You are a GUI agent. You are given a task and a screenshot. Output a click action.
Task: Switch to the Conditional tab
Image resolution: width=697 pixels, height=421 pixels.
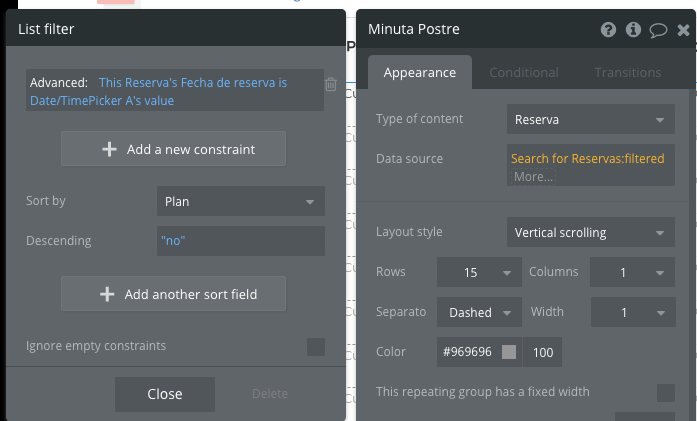(x=524, y=72)
